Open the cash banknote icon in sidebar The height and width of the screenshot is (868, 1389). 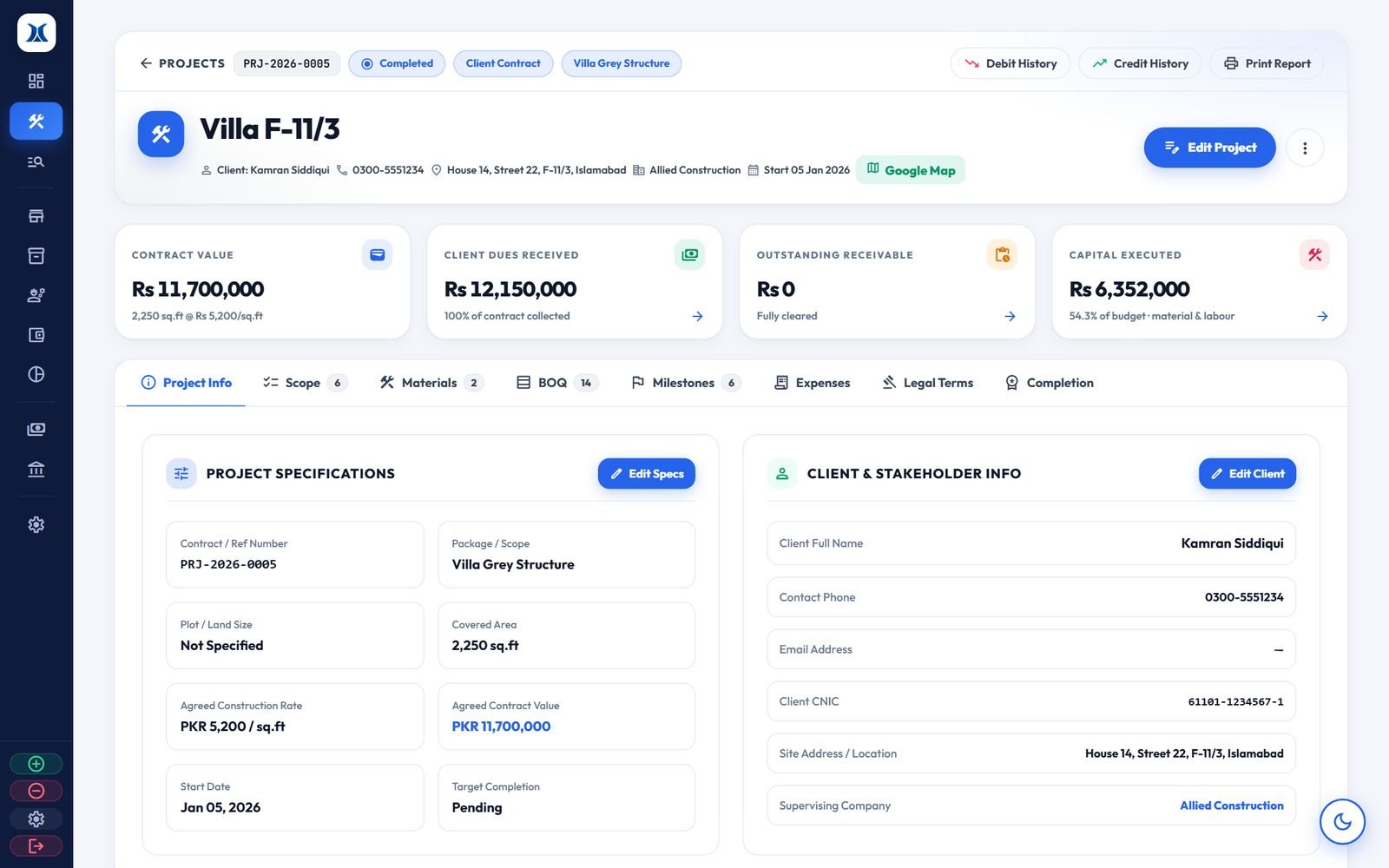(x=36, y=429)
